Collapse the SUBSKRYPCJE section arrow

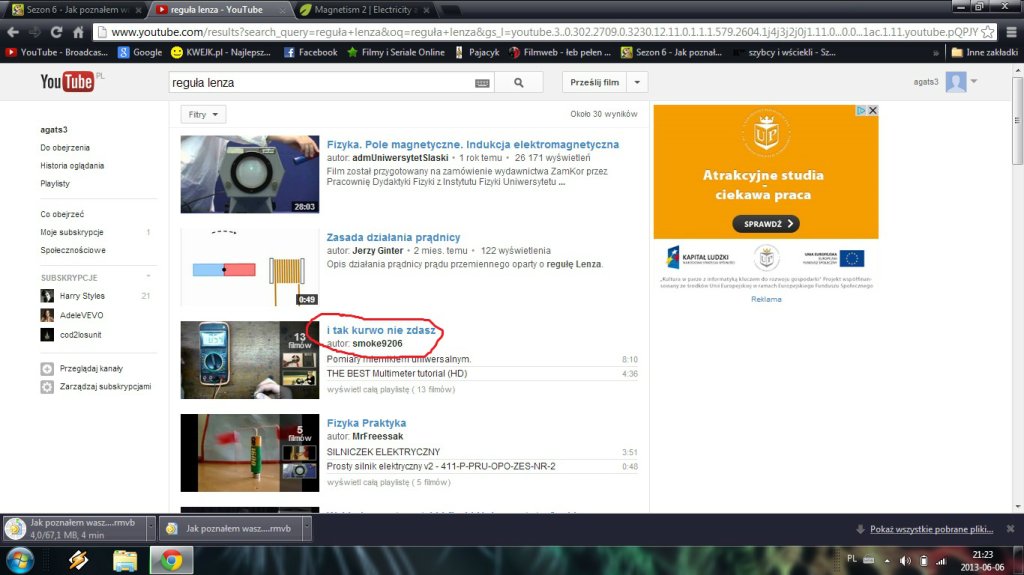click(x=148, y=277)
